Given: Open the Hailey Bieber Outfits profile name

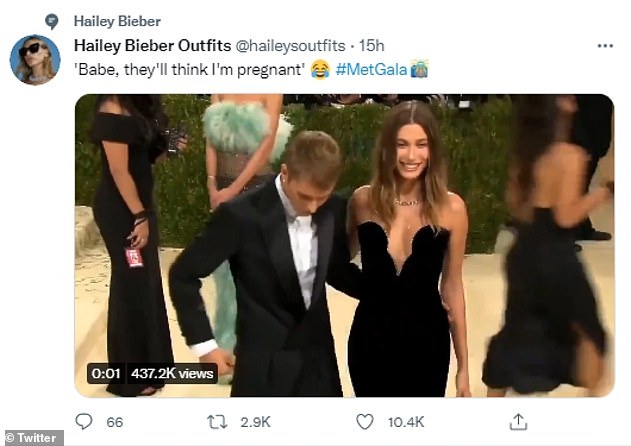Looking at the screenshot, I should (x=151, y=46).
